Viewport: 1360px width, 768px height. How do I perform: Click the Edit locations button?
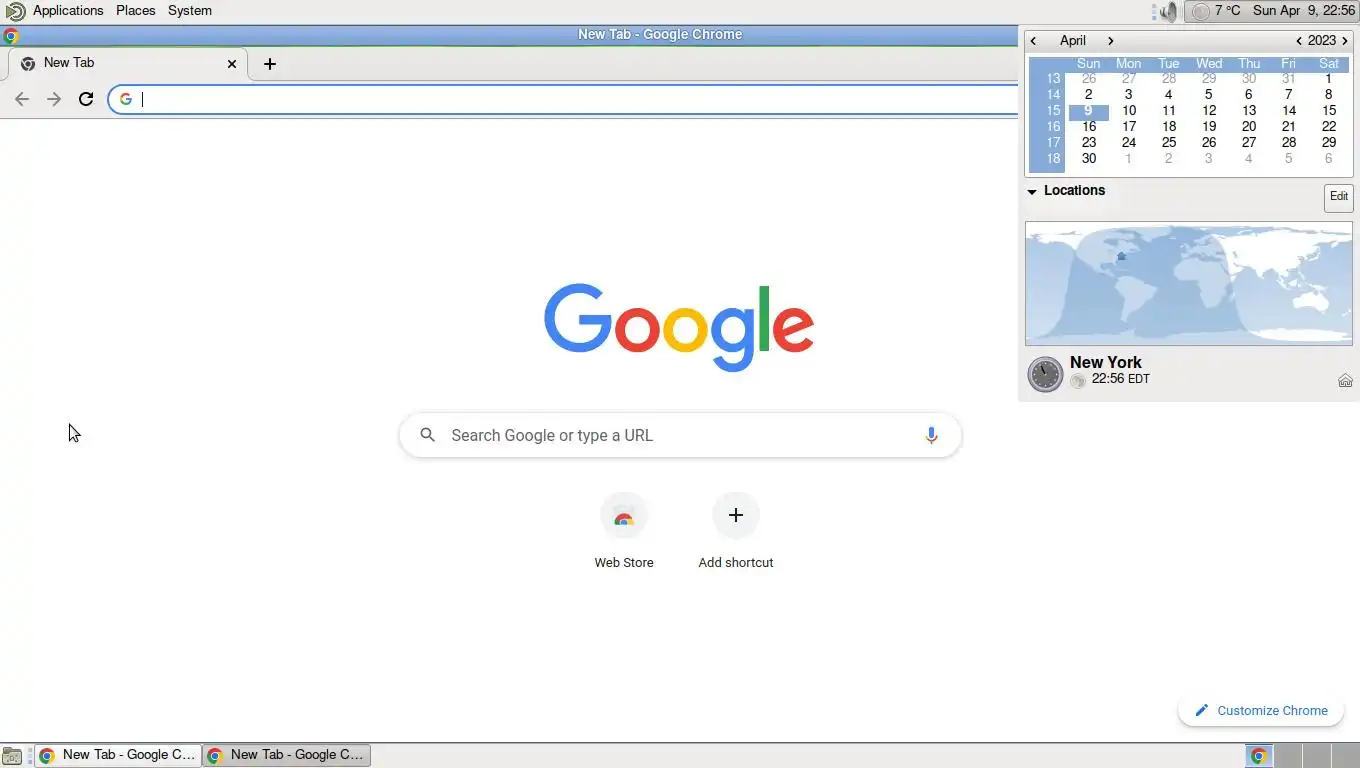1338,197
